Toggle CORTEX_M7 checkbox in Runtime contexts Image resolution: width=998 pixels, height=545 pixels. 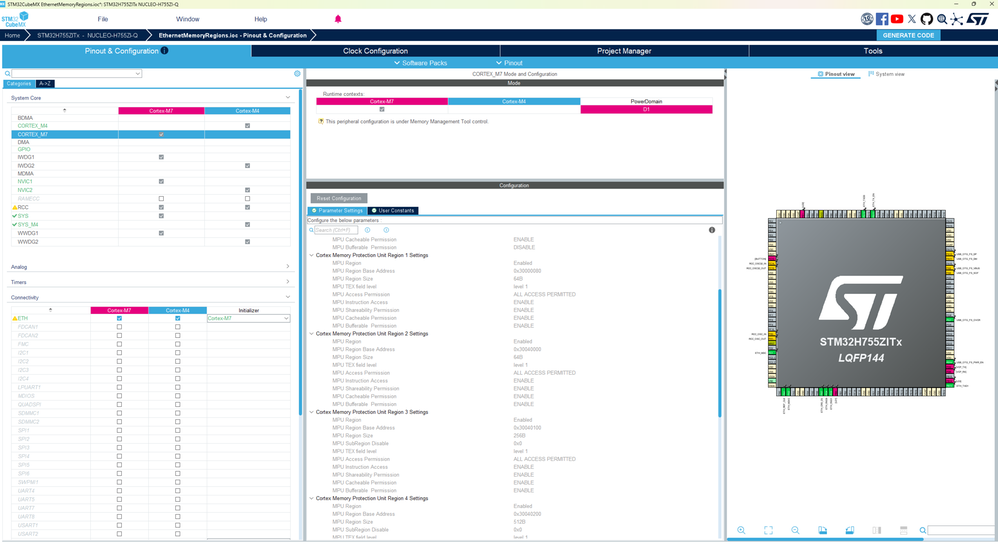(x=382, y=110)
